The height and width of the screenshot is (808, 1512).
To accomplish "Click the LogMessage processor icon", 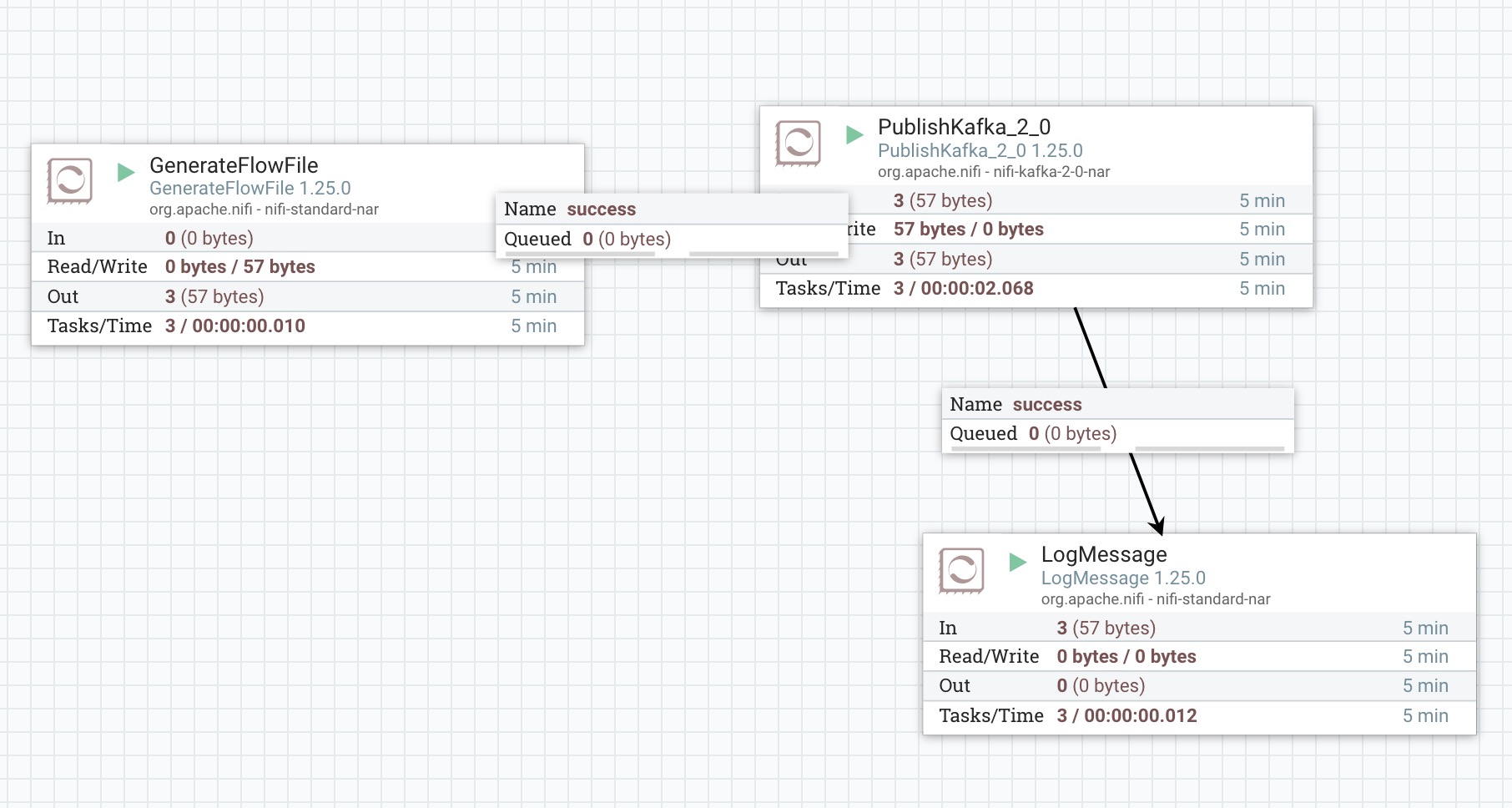I will pyautogui.click(x=961, y=570).
